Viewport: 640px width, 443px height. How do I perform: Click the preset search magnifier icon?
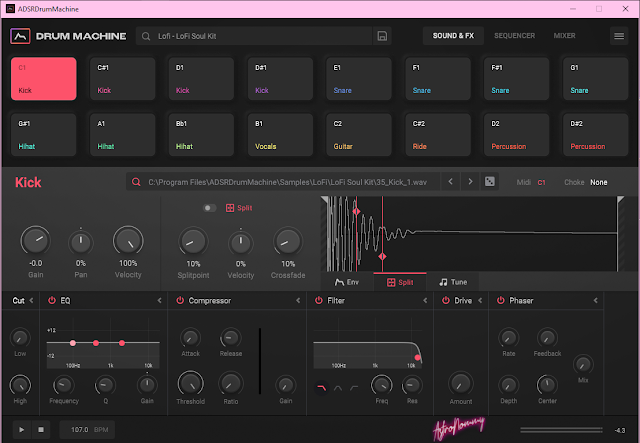pyautogui.click(x=146, y=36)
